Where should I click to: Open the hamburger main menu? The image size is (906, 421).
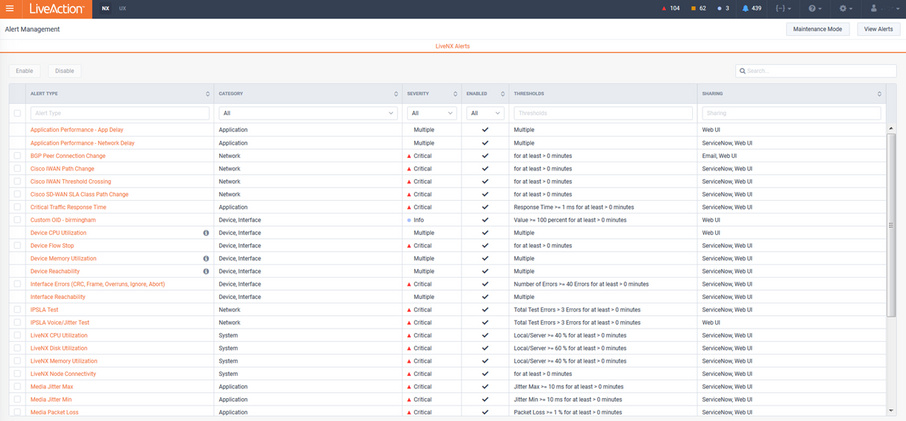coord(9,9)
